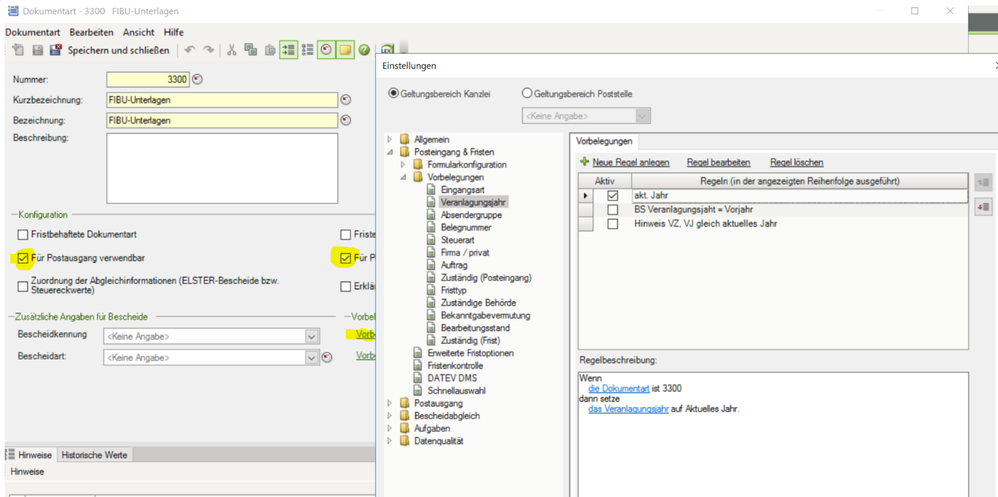Switch to the Historische Werte tab
This screenshot has height=497, width=998.
95,455
